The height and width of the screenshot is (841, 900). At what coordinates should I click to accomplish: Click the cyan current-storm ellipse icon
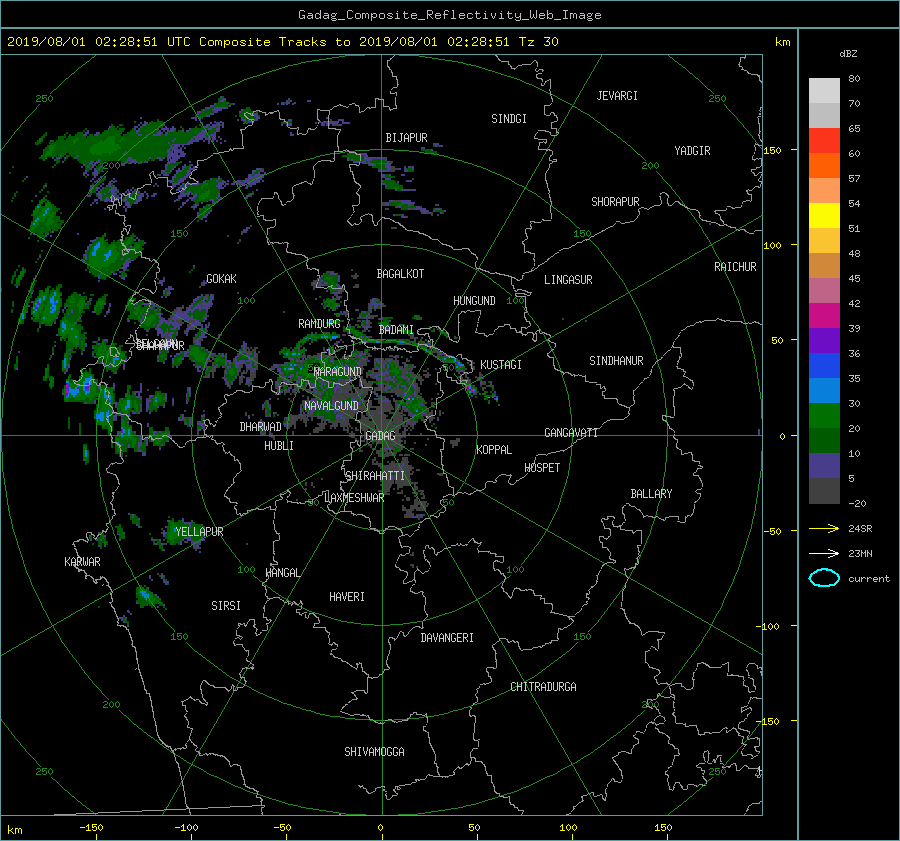click(x=824, y=578)
